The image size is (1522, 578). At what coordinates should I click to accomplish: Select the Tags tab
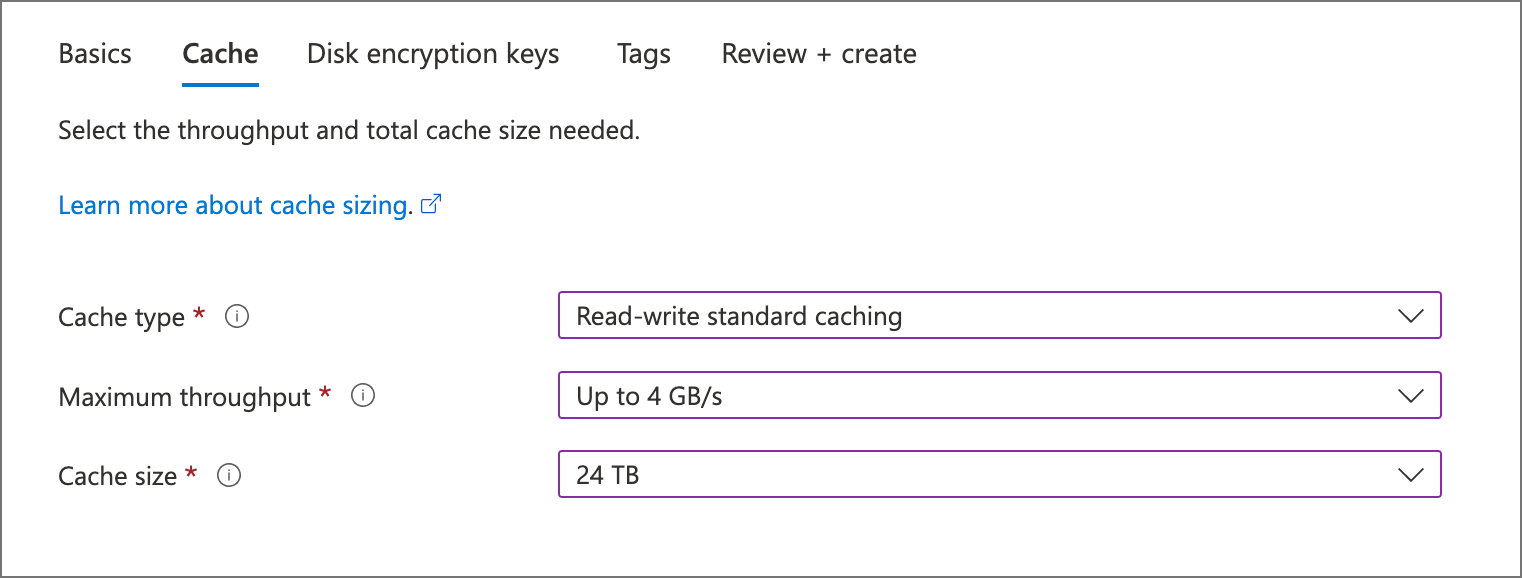643,54
